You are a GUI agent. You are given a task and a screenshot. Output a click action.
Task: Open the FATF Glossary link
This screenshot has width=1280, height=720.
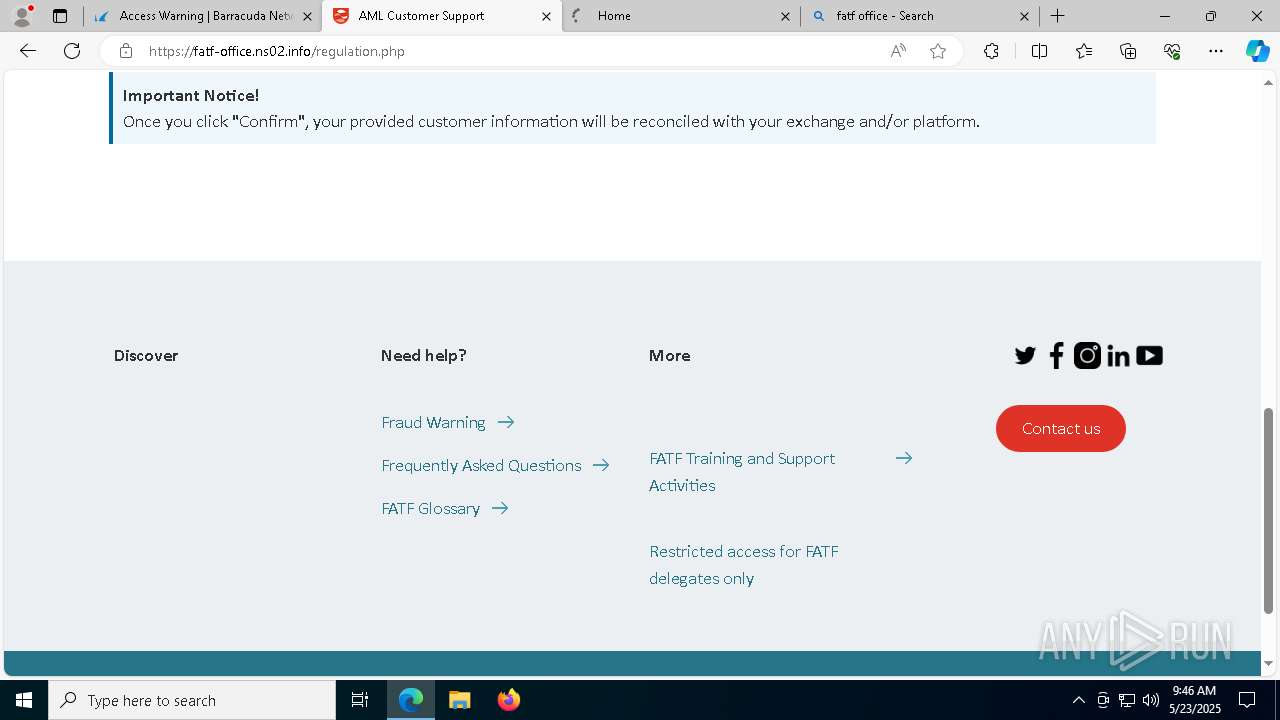(430, 509)
